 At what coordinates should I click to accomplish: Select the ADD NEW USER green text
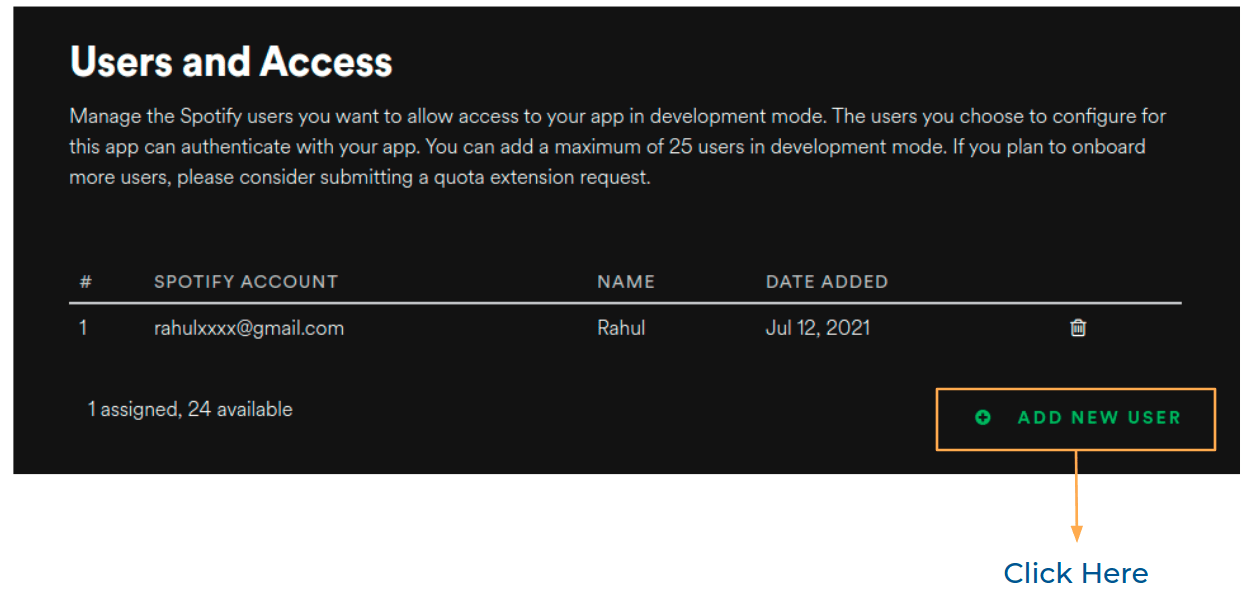1098,418
